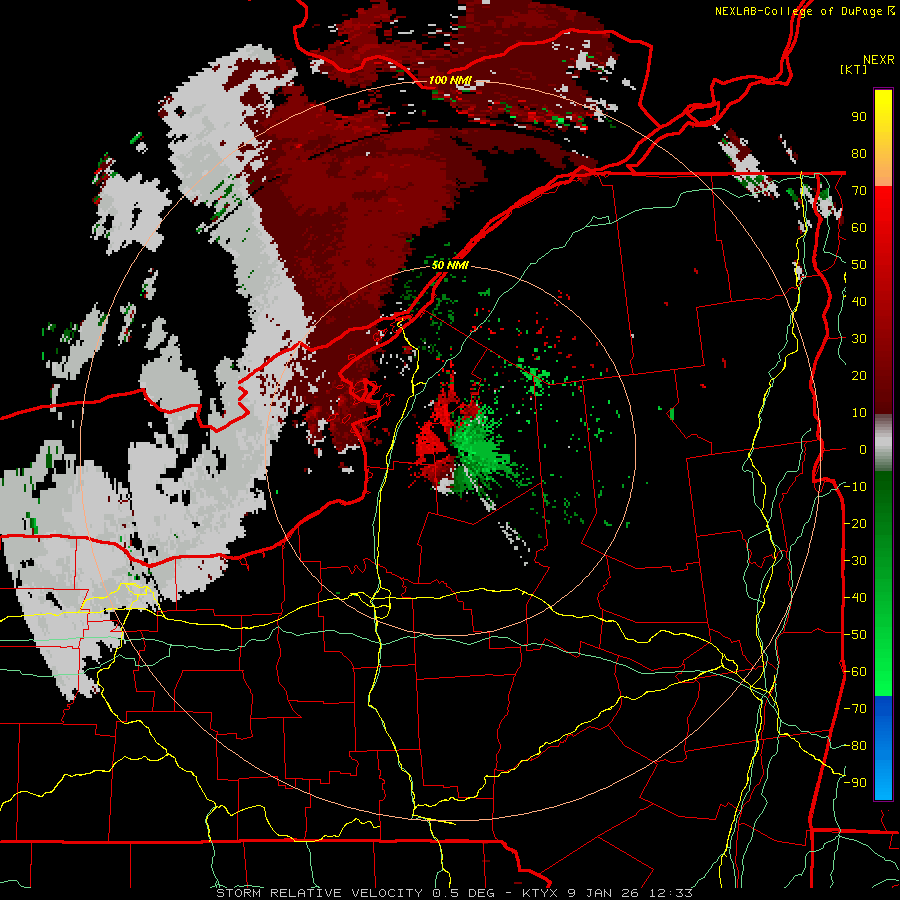Viewport: 900px width, 900px height.
Task: Select the 30 value on velocity scale
Action: click(x=859, y=339)
